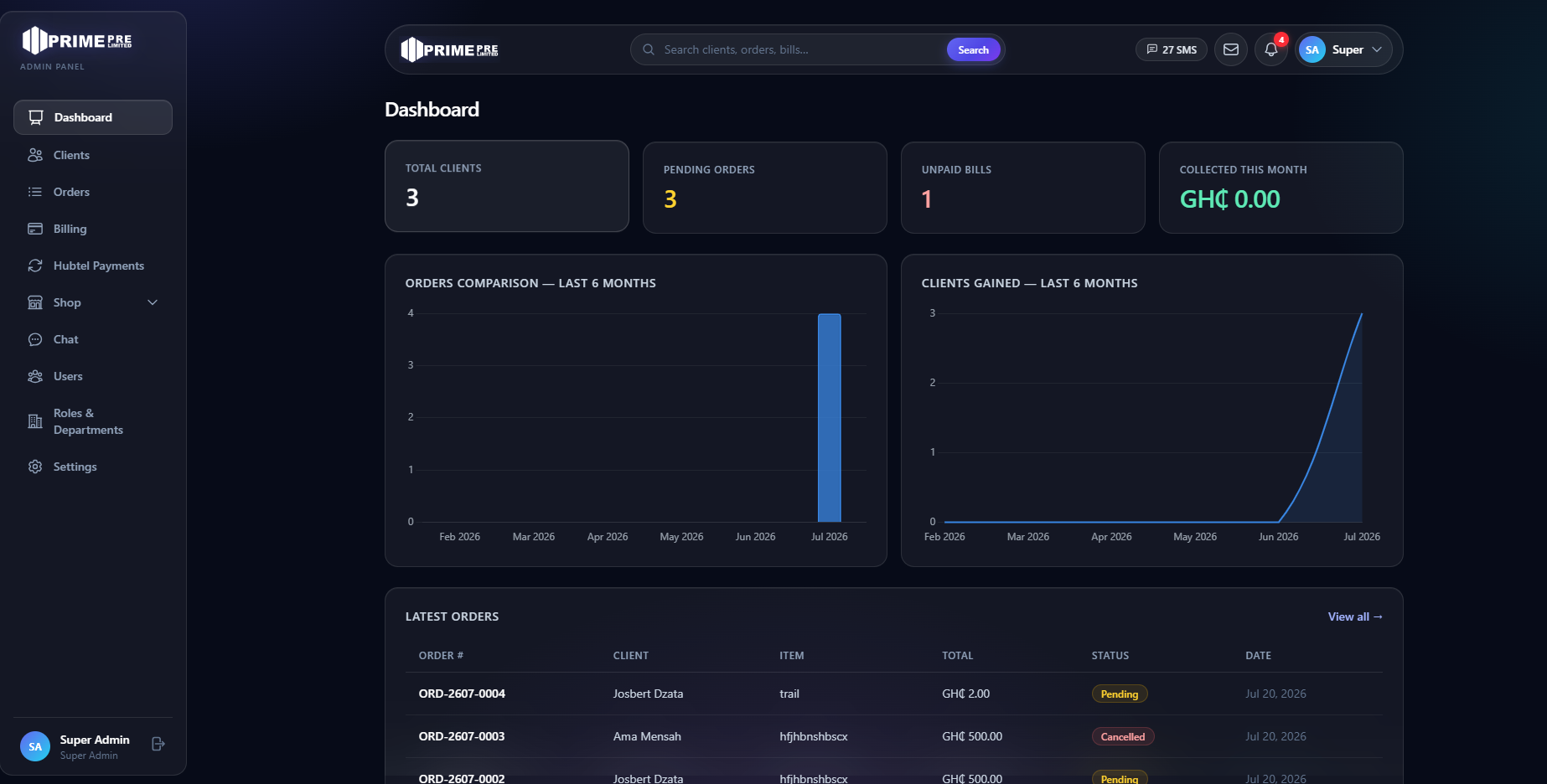Screen dimensions: 1547x784
Task: Open the Chat section
Action: 93,339
